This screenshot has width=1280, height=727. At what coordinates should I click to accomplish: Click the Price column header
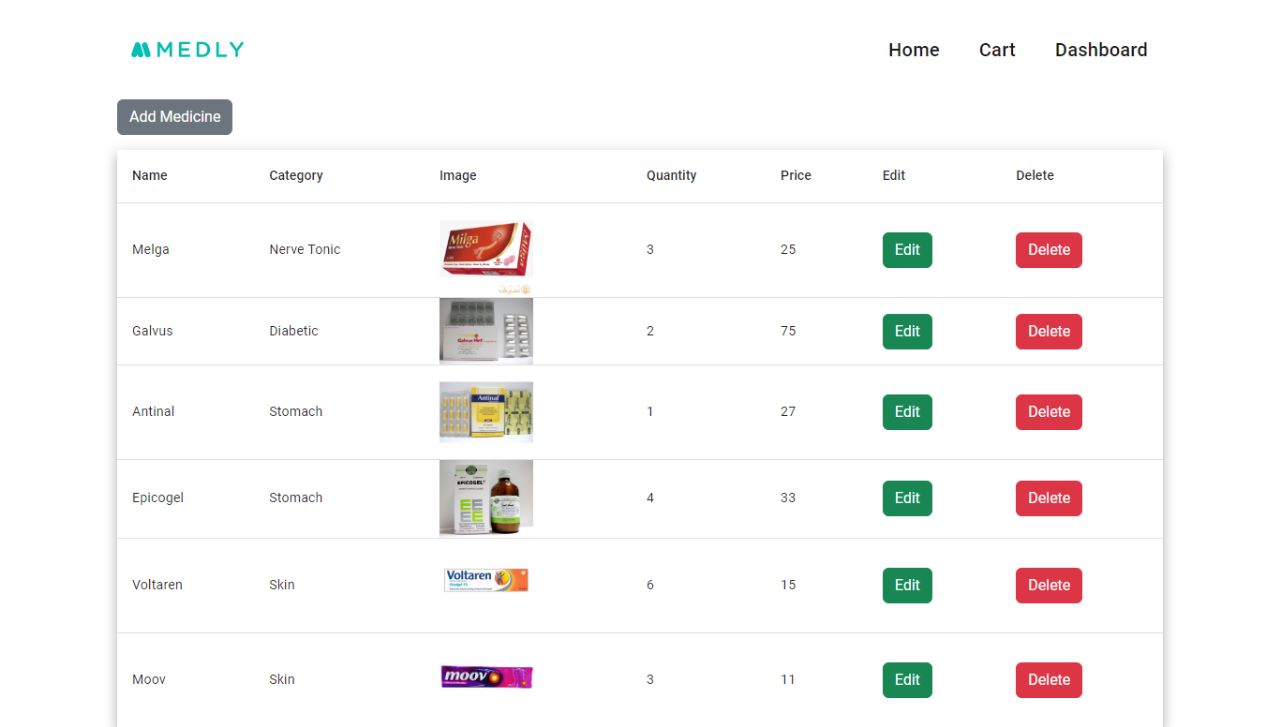click(x=795, y=175)
